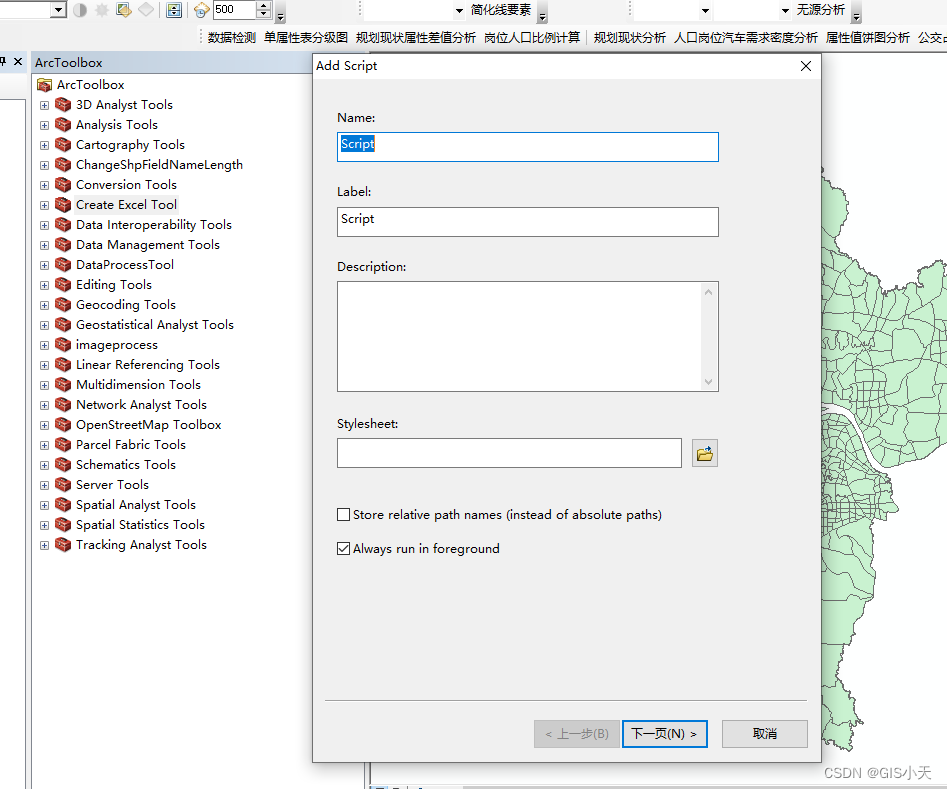Click the 取消 button
Viewport: 947px width, 789px height.
point(764,733)
